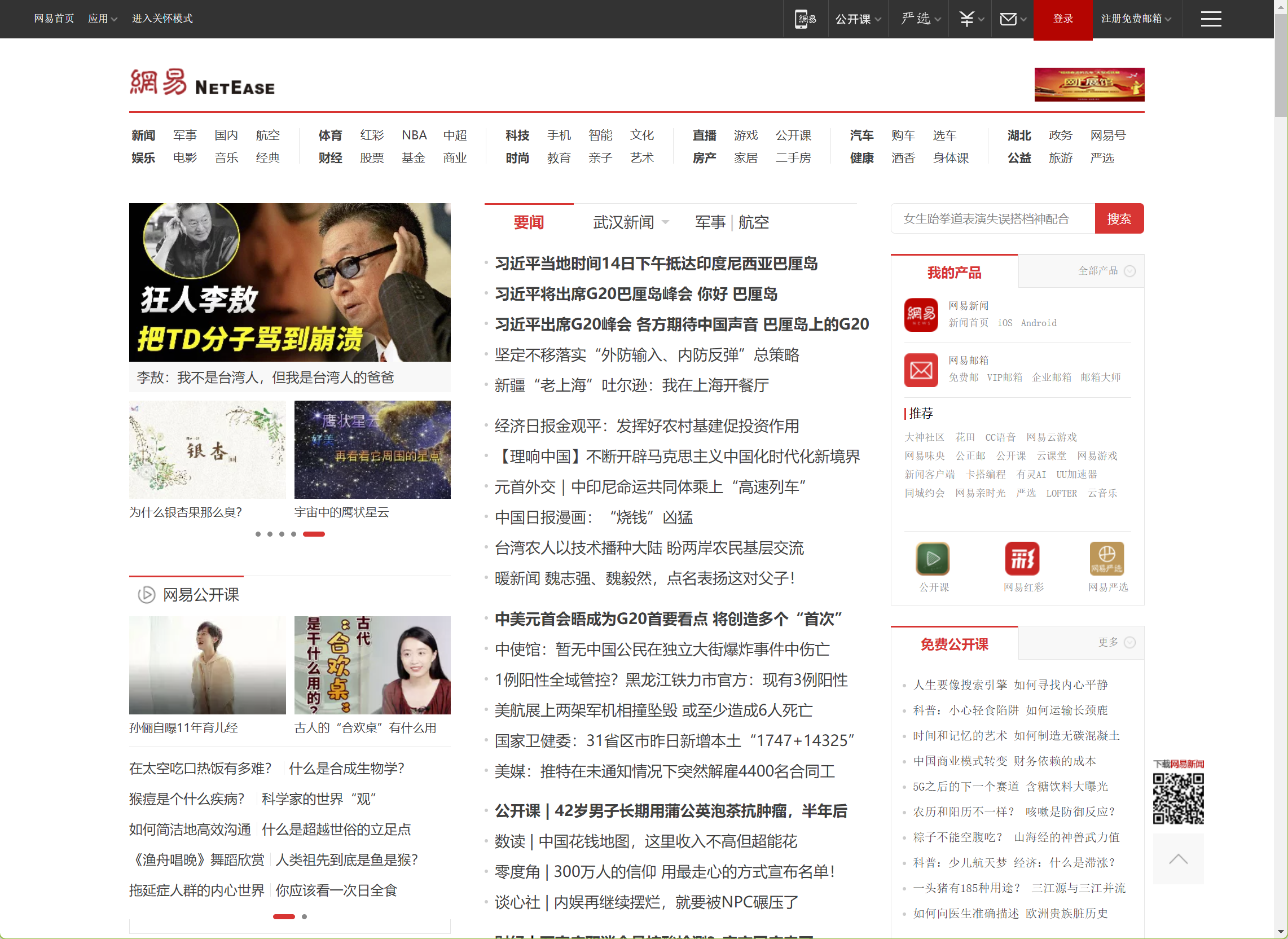The width and height of the screenshot is (1288, 939).
Task: Open the 网易严选 app icon
Action: pyautogui.click(x=1106, y=559)
